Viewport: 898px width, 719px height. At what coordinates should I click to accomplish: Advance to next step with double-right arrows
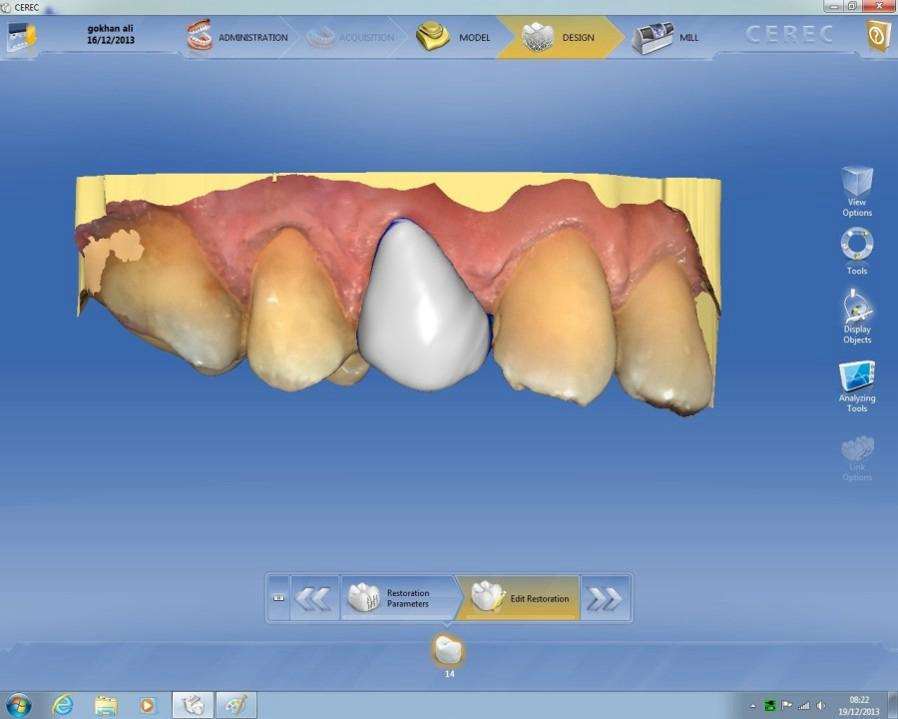coord(605,598)
